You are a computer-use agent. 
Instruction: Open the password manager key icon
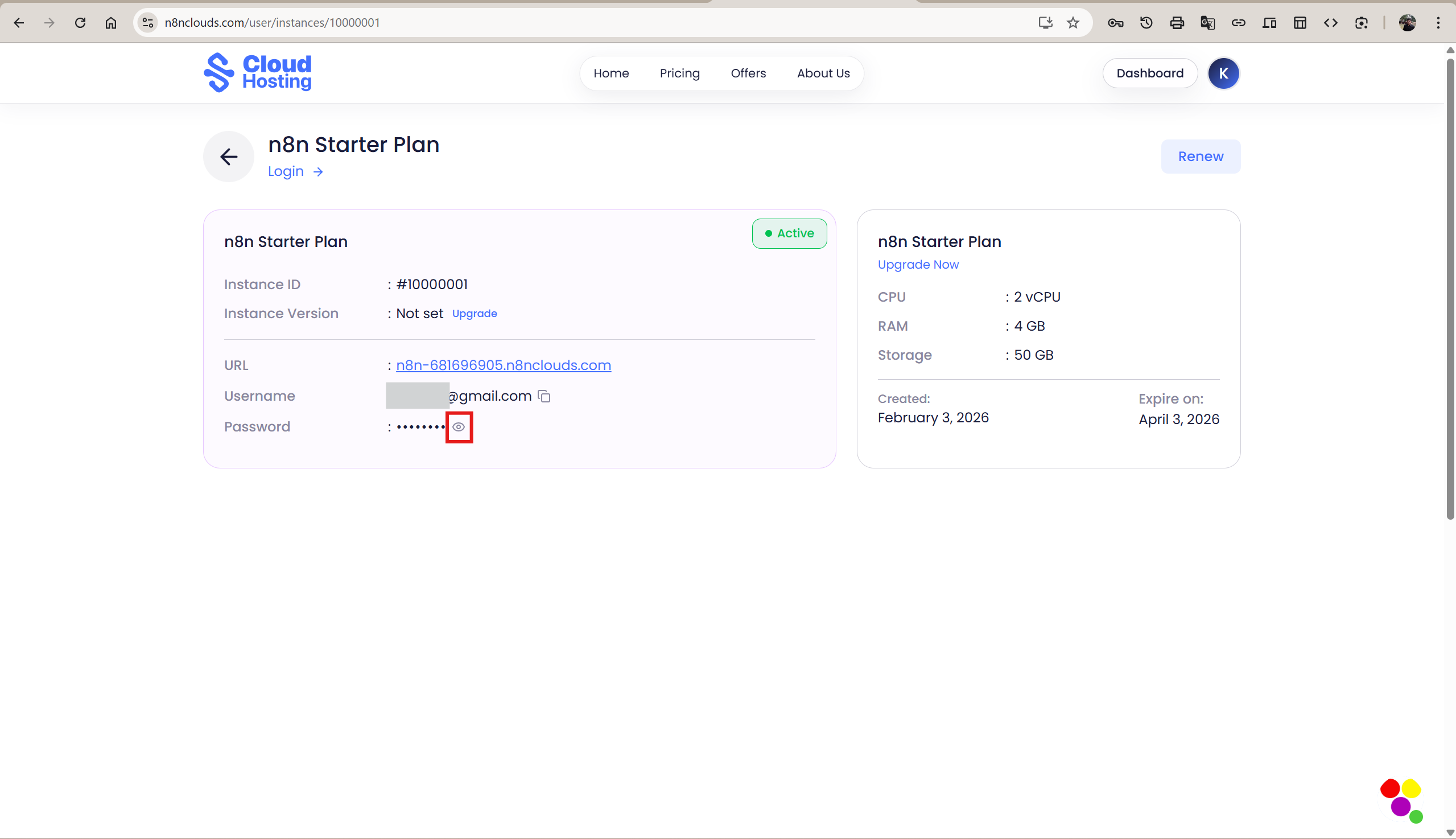tap(1116, 22)
